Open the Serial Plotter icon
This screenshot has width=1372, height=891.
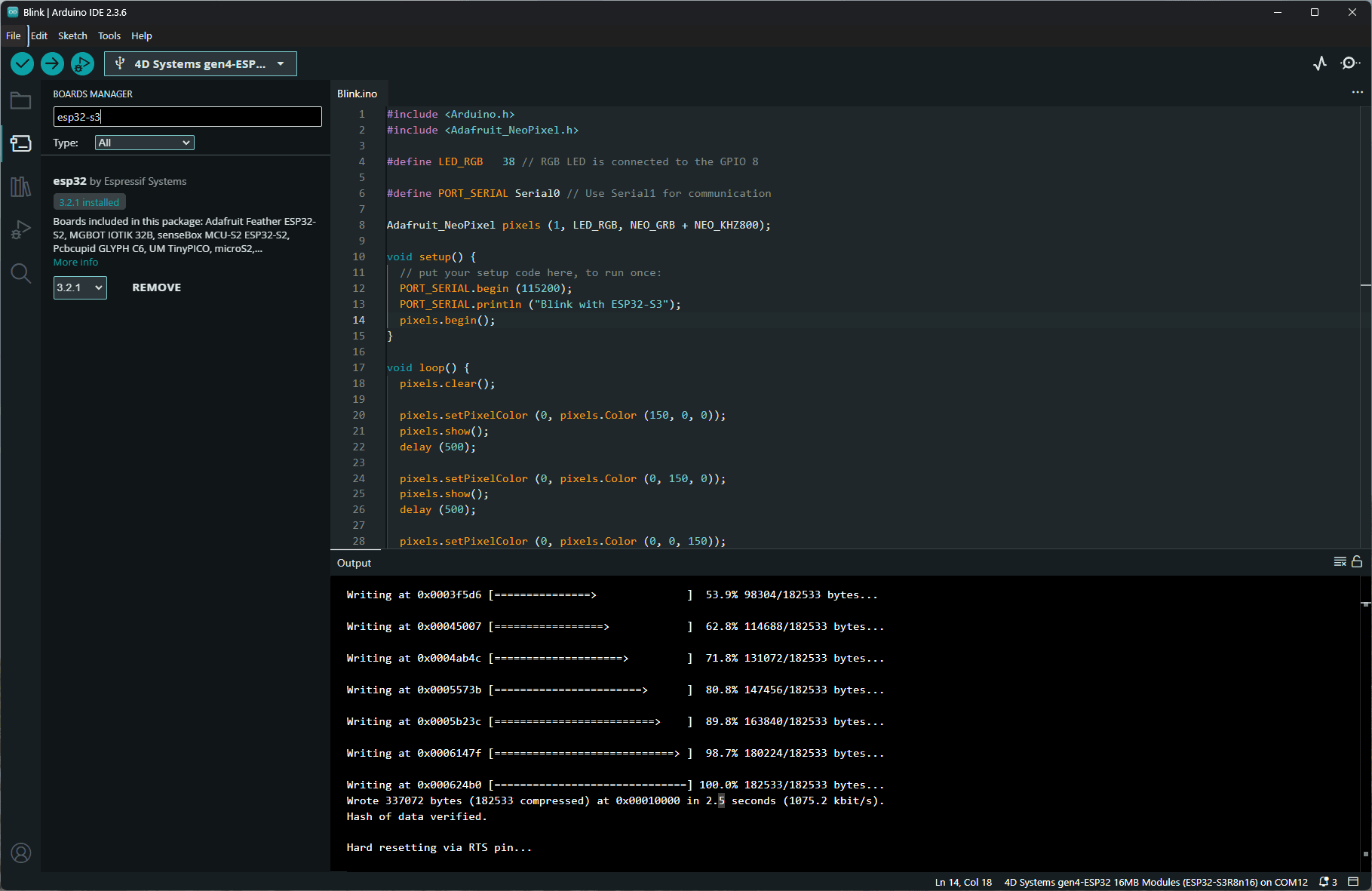pyautogui.click(x=1320, y=63)
